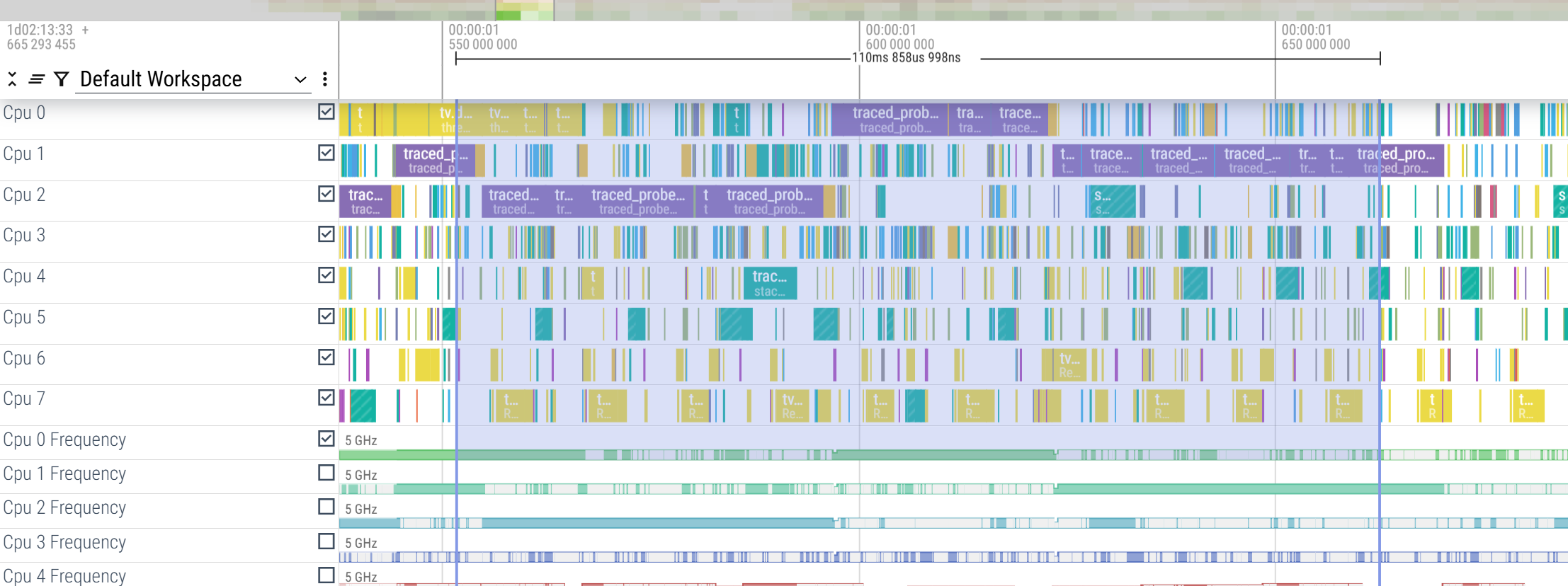Image resolution: width=1568 pixels, height=586 pixels.
Task: Click the 110ms 858us 998ns selection duration label
Action: coord(906,58)
